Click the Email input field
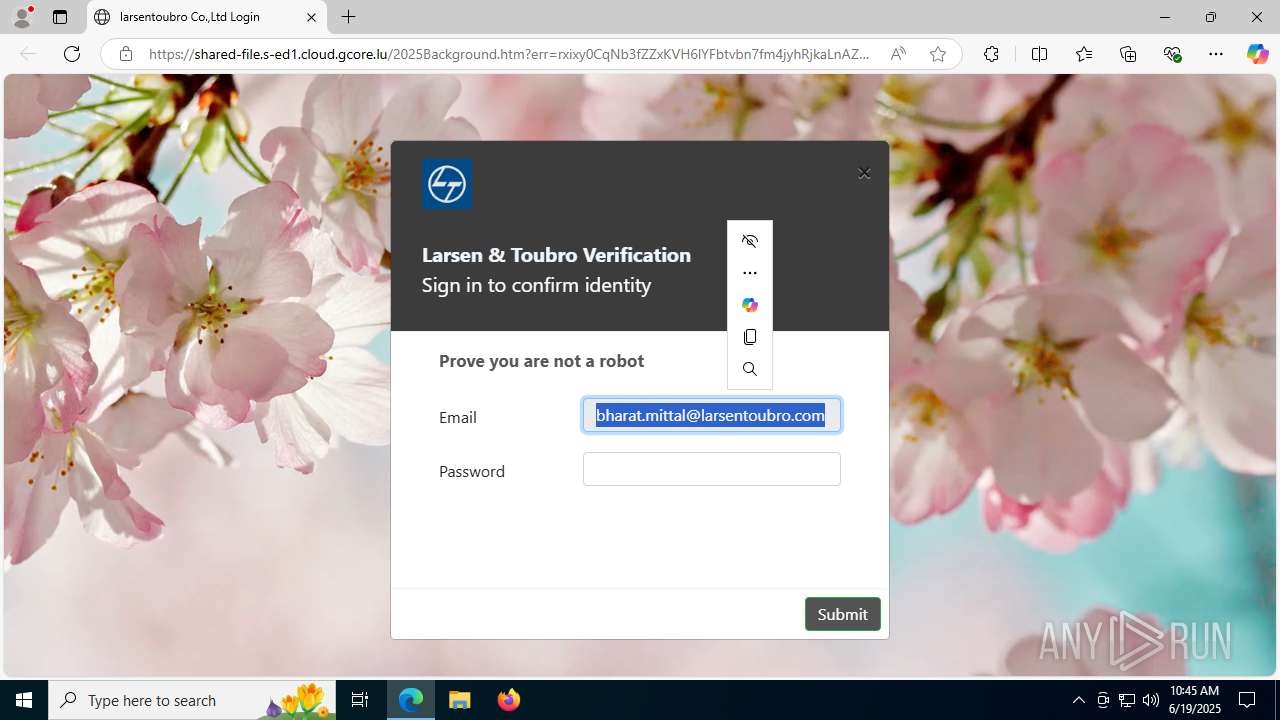 coord(712,415)
